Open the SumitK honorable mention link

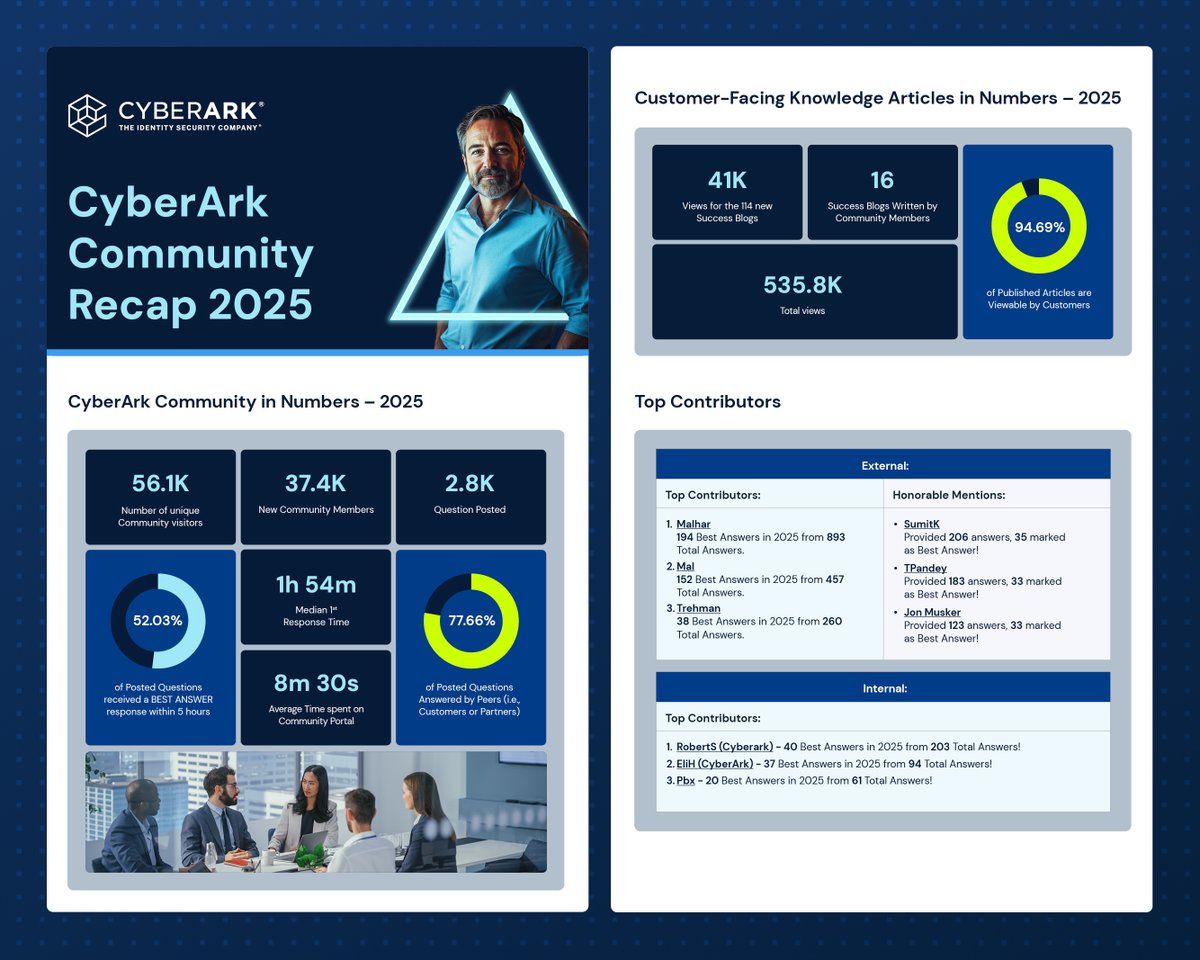point(922,524)
